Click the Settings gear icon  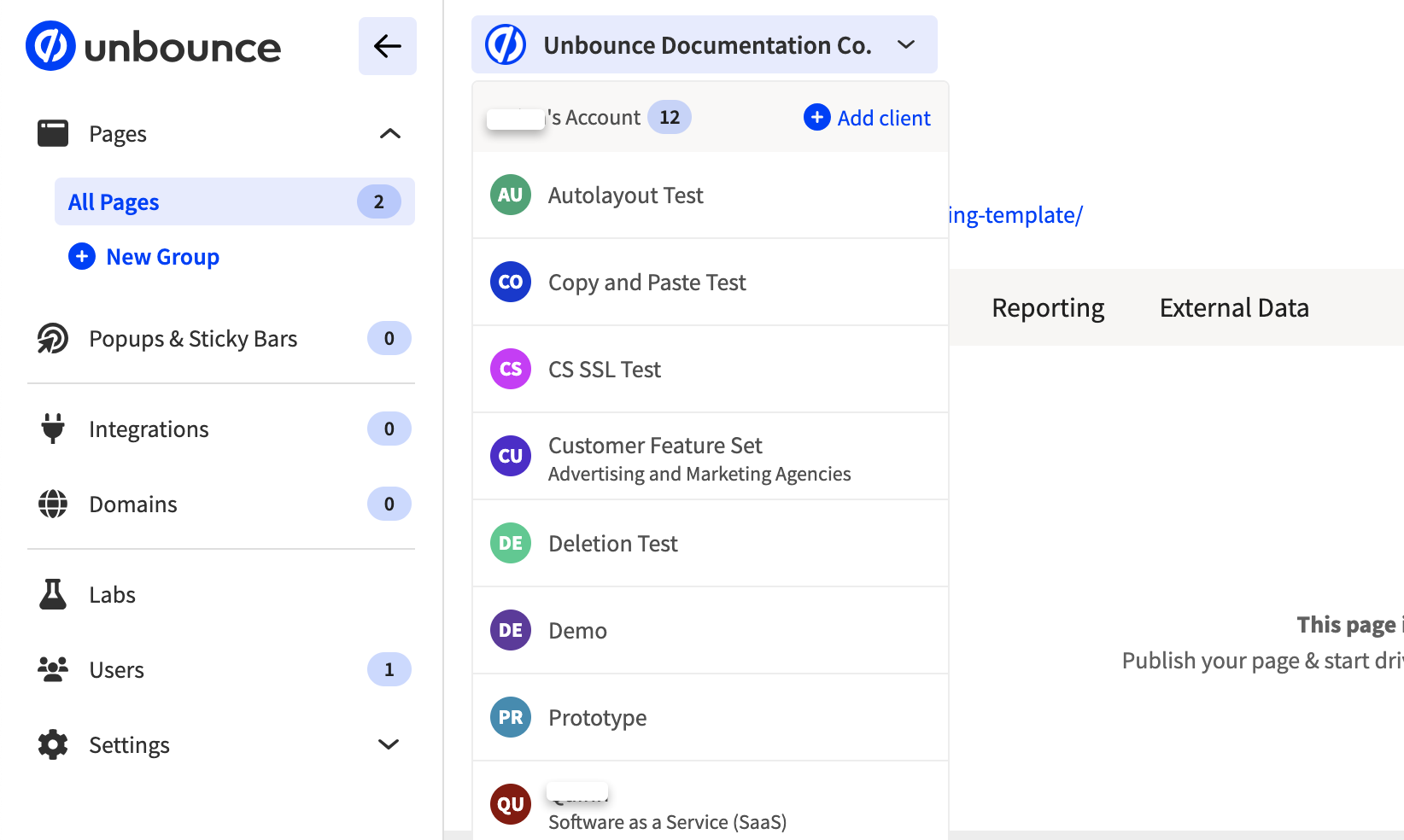tap(53, 744)
